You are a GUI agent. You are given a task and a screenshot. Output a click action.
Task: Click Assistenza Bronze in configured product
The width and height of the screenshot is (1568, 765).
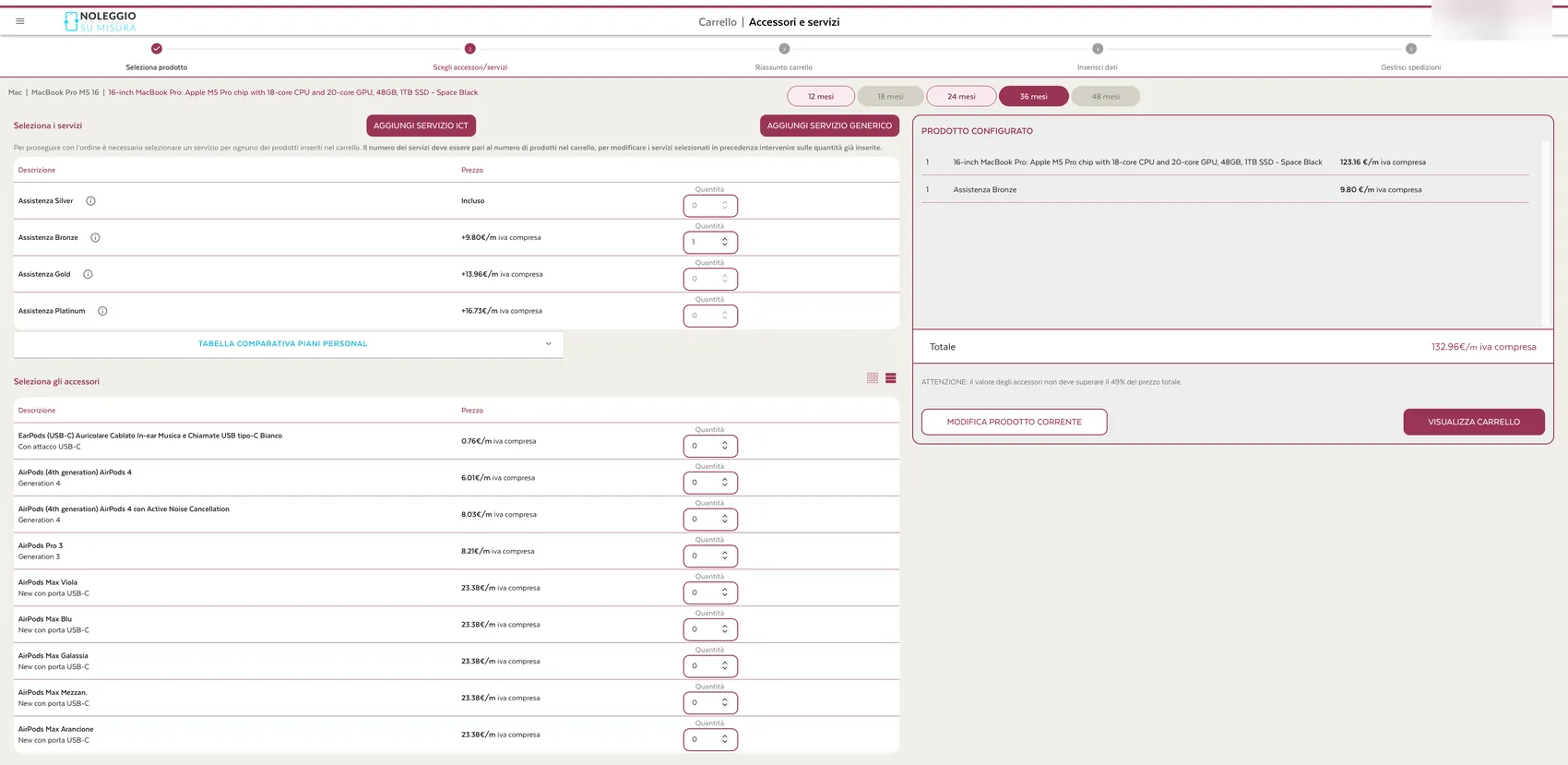985,190
